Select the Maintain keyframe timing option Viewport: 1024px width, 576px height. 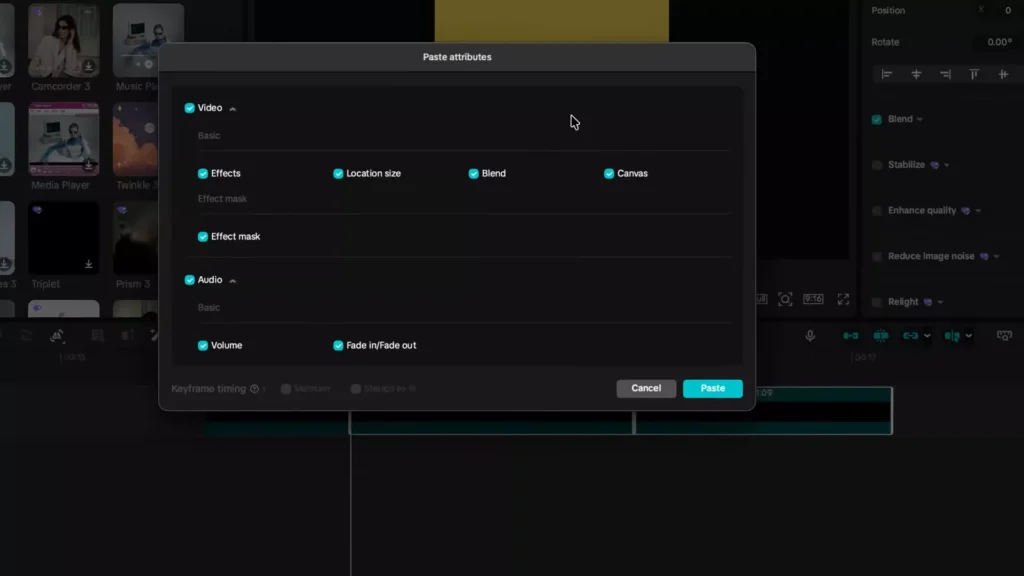[x=288, y=389]
